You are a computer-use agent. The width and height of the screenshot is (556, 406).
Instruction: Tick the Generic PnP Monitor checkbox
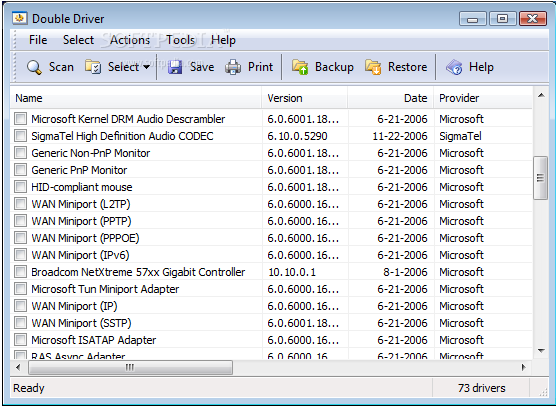pos(20,170)
